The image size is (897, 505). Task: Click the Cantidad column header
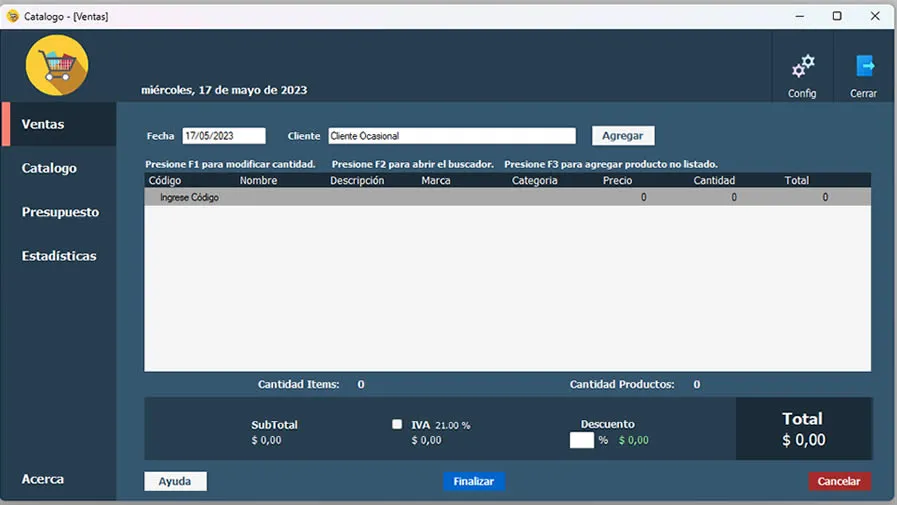[x=714, y=180]
